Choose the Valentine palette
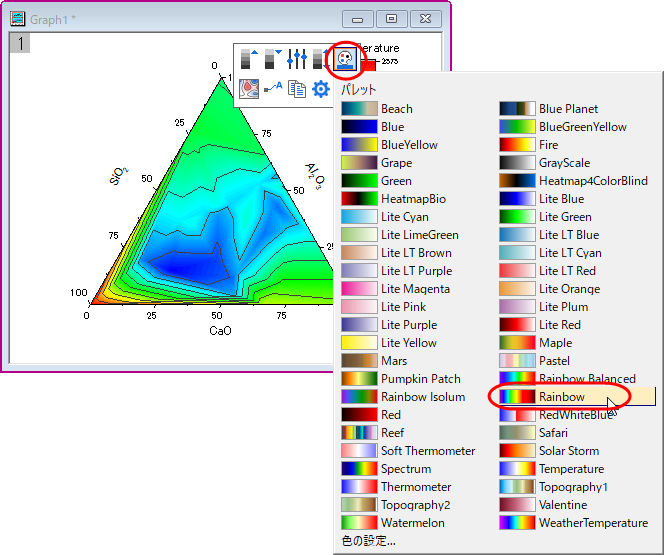 pyautogui.click(x=543, y=505)
